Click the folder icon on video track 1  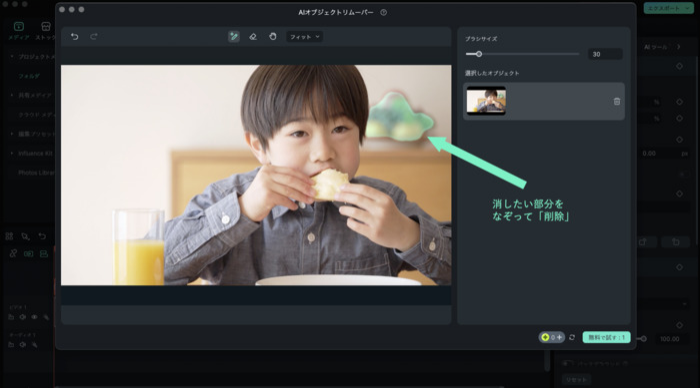11,317
